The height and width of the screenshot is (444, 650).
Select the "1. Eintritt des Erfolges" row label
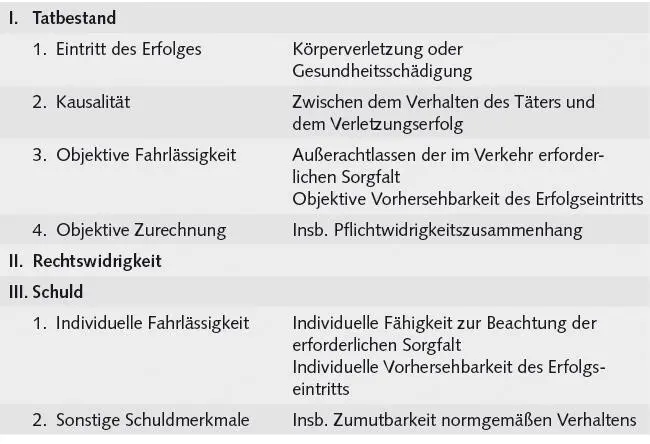point(117,48)
